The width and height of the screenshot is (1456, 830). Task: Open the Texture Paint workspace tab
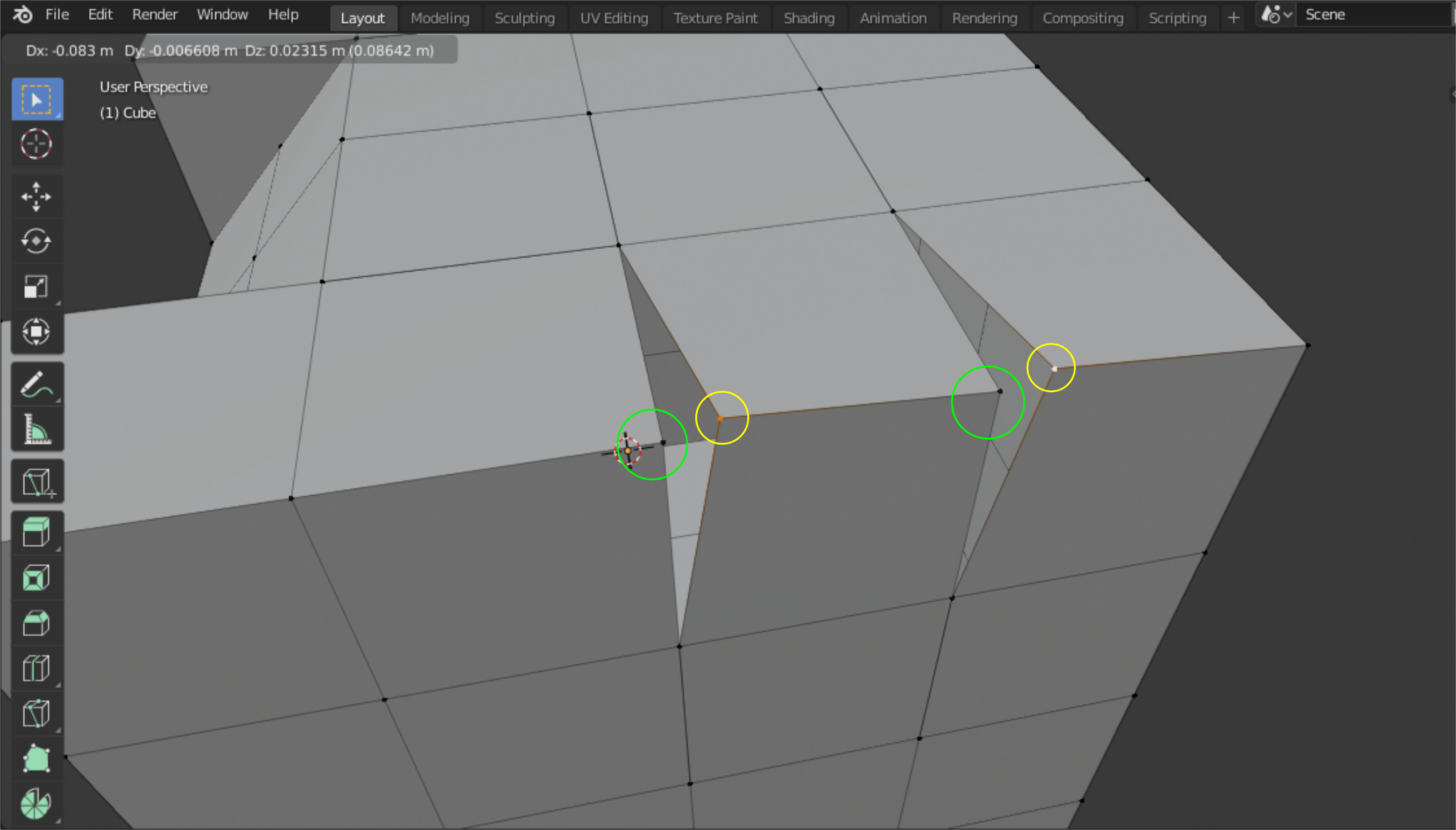pyautogui.click(x=715, y=18)
